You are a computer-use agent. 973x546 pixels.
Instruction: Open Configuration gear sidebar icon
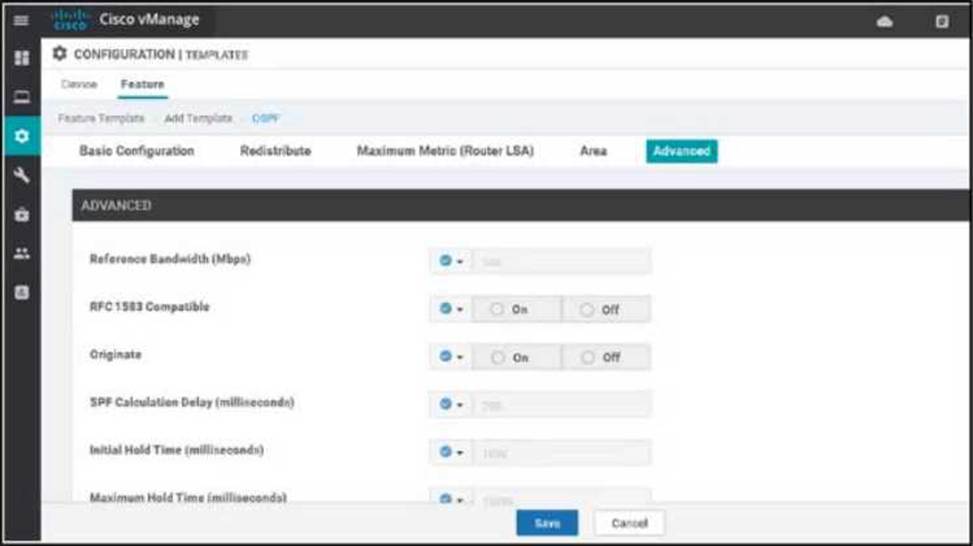click(22, 136)
